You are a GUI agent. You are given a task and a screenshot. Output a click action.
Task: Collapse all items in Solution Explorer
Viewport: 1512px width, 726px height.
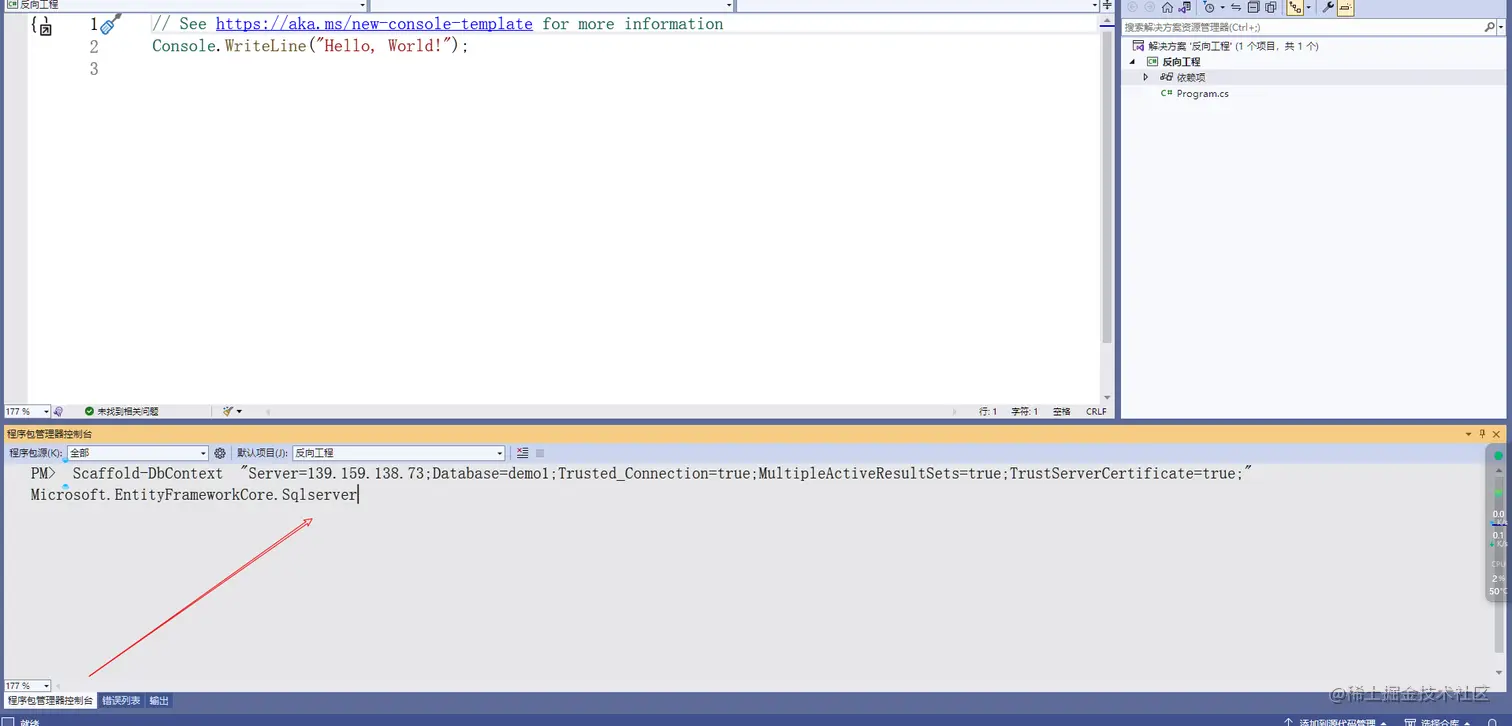(1253, 7)
